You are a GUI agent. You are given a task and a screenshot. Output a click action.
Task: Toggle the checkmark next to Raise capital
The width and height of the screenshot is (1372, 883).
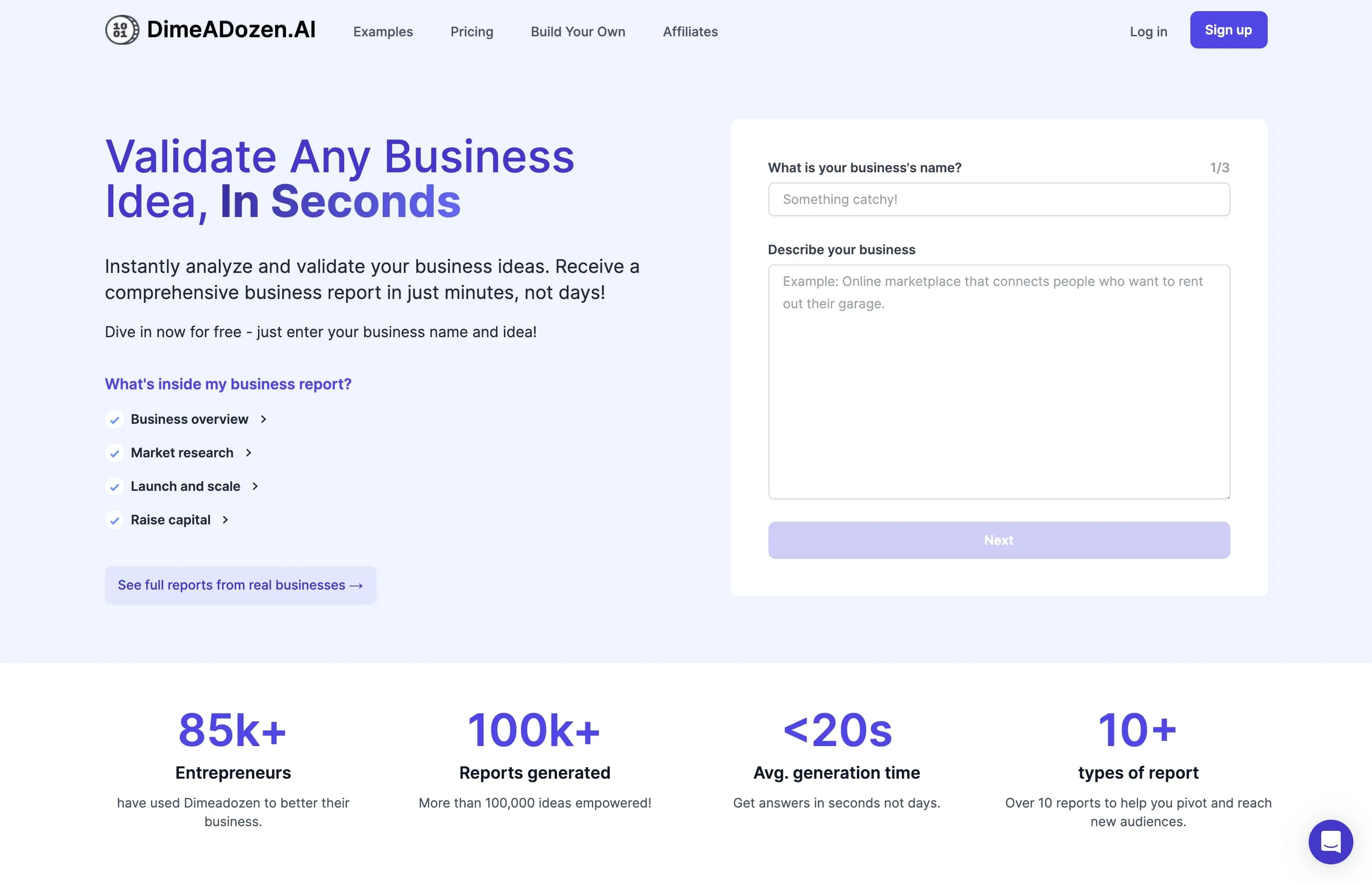pos(115,519)
